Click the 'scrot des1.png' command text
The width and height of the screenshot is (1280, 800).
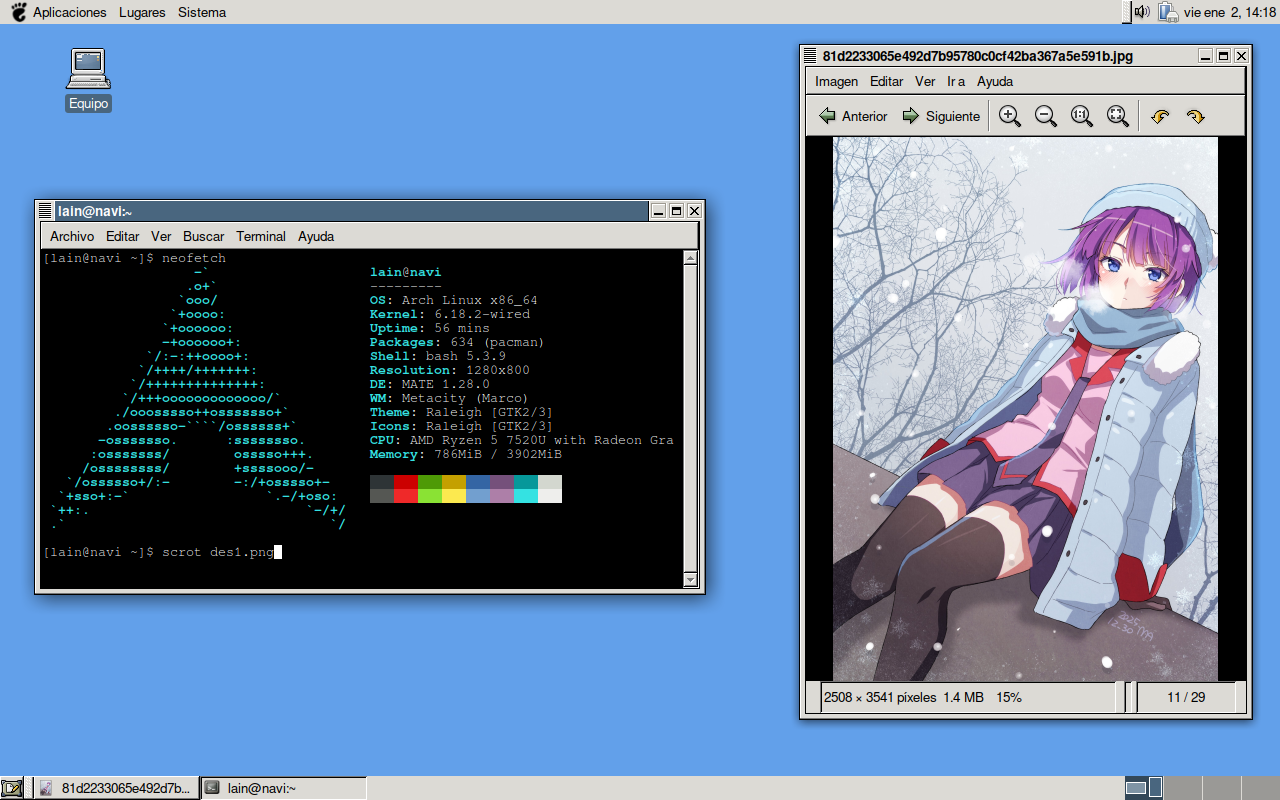218,552
